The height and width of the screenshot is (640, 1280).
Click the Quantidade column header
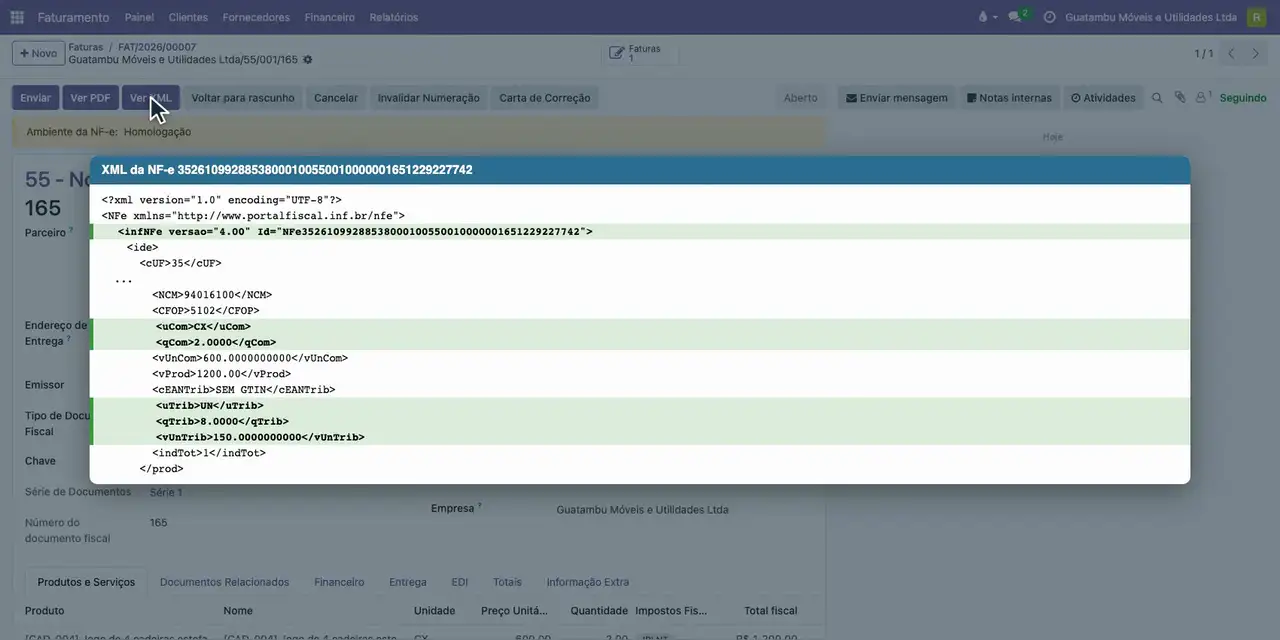599,611
